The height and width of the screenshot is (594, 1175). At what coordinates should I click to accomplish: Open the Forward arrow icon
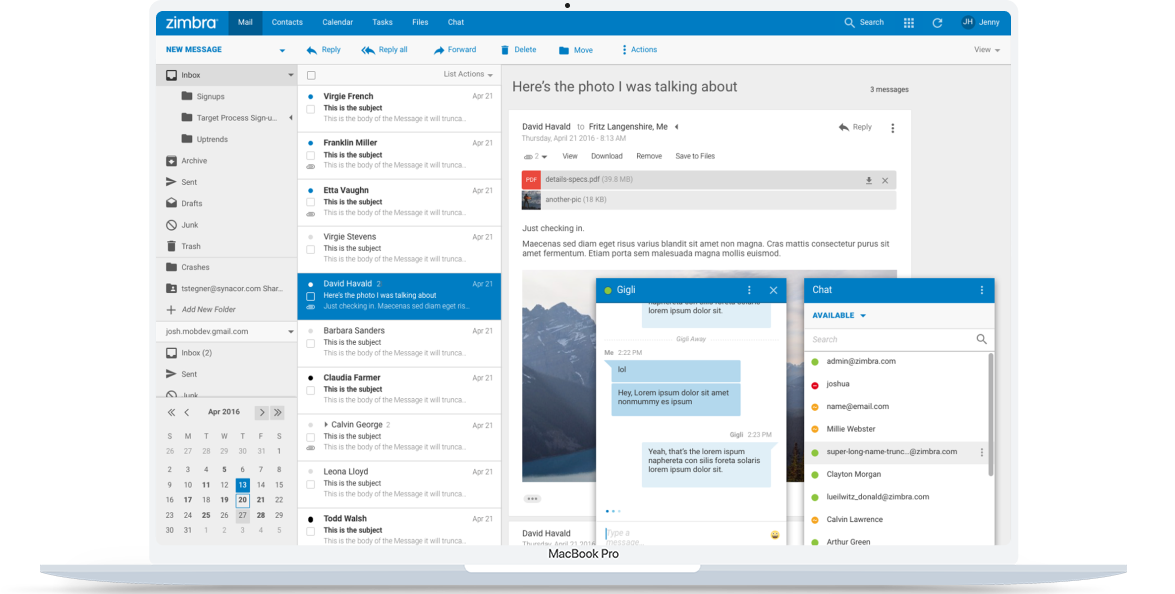[x=440, y=49]
